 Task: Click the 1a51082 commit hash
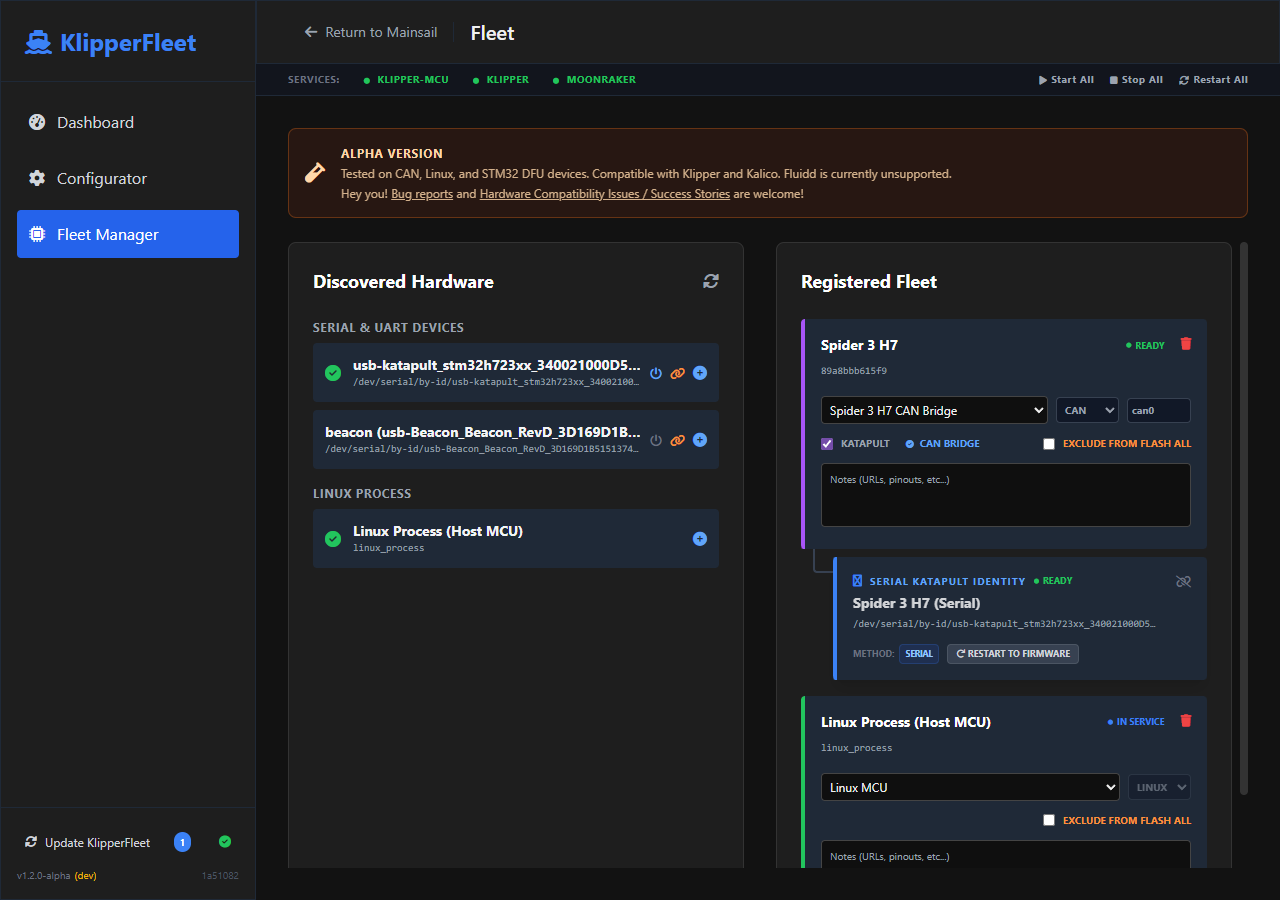tap(220, 876)
